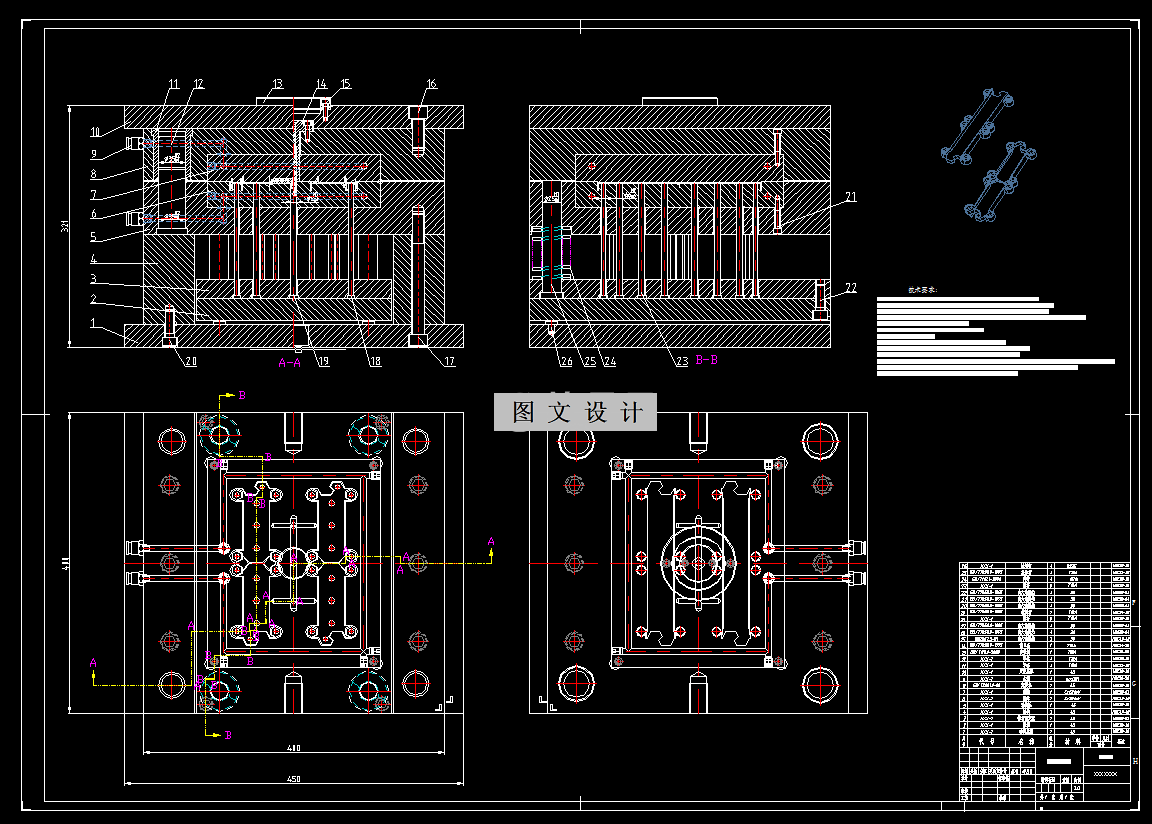Viewport: 1152px width, 824px height.
Task: Pick part label number 5
Action: click(93, 236)
